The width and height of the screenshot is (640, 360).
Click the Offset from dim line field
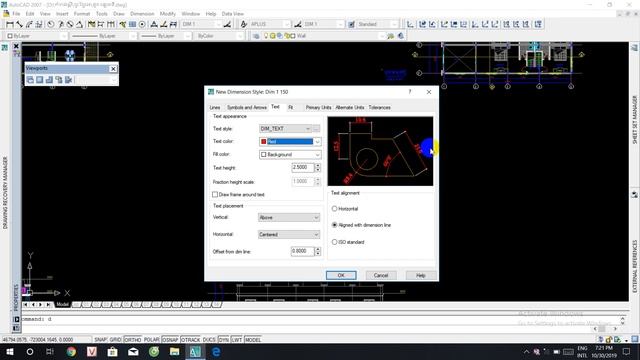click(302, 251)
